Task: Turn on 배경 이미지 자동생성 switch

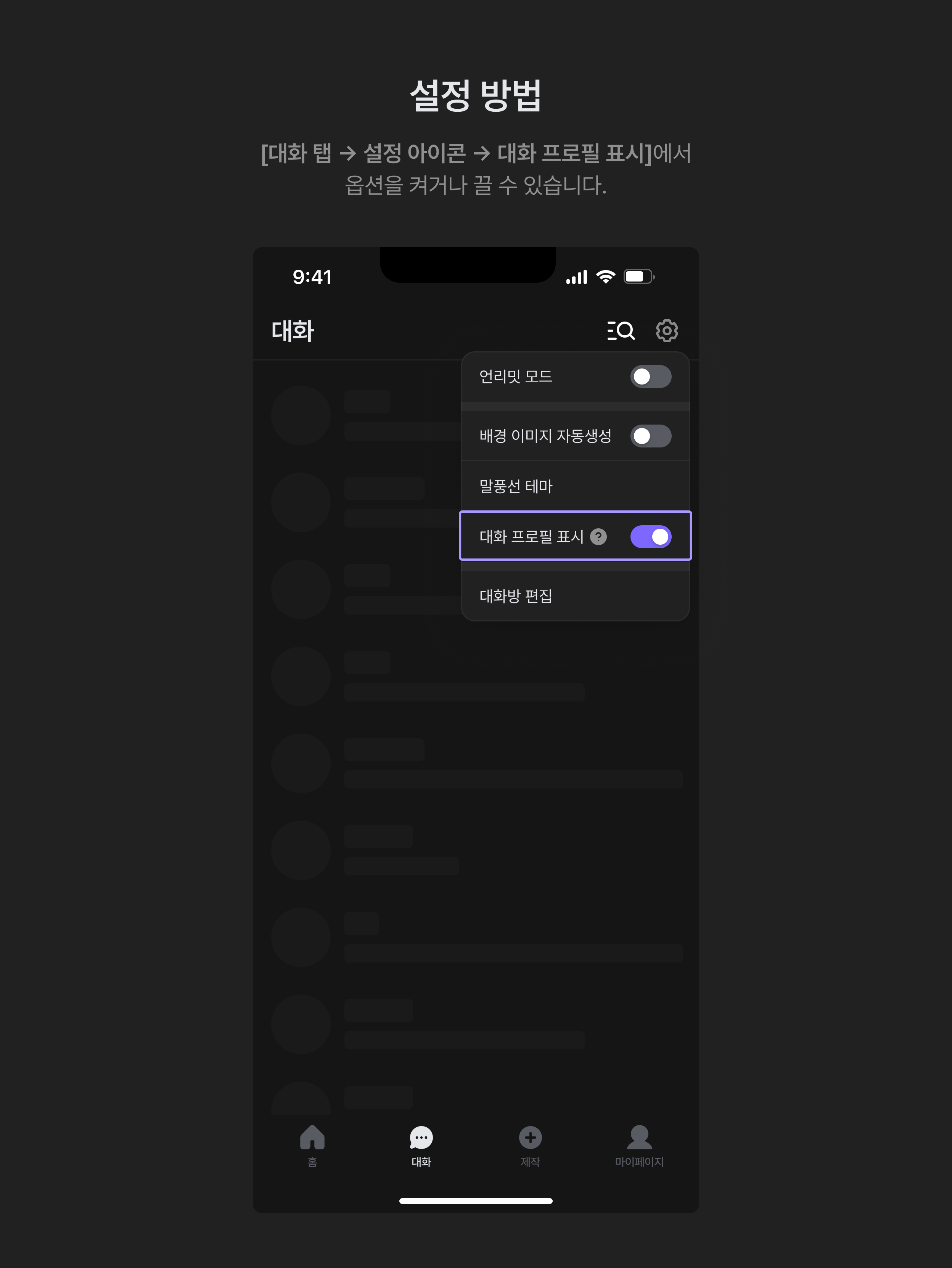Action: coord(651,436)
